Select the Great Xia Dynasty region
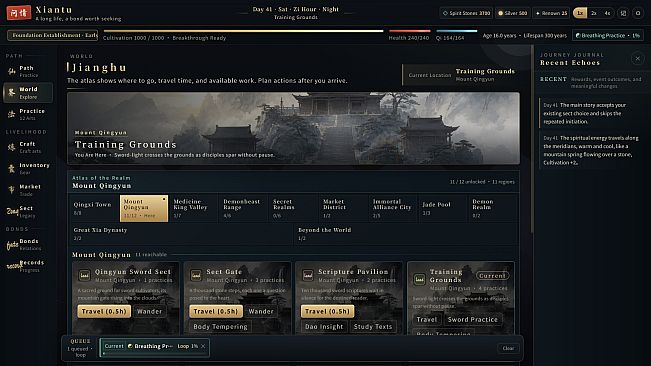 [x=181, y=234]
